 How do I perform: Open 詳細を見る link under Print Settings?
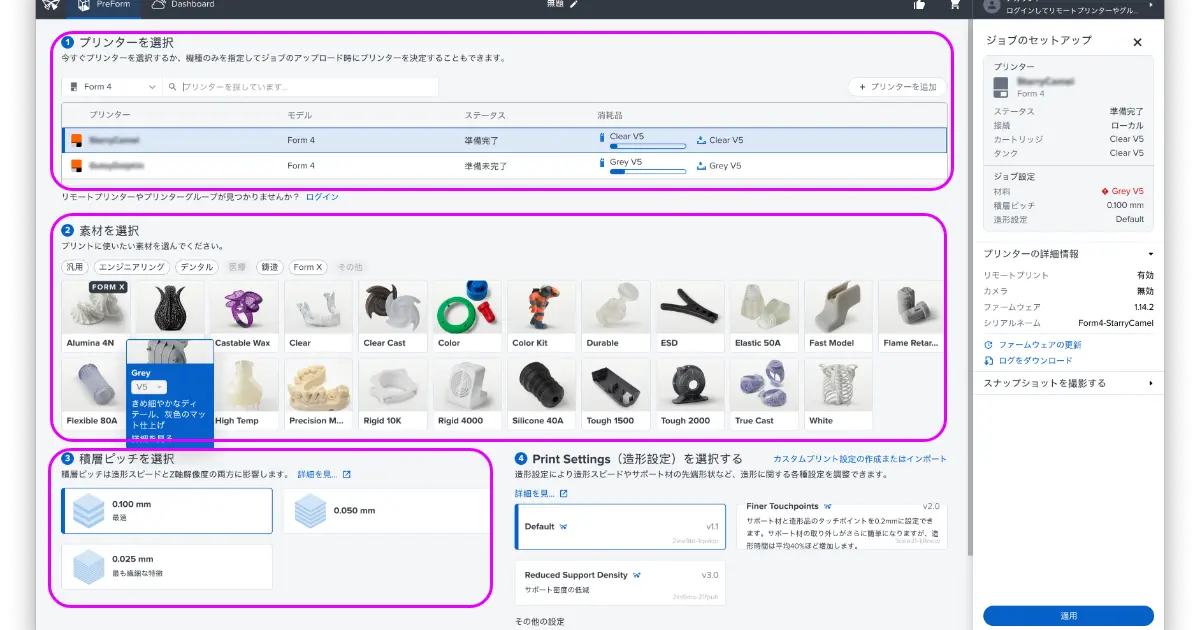(541, 494)
